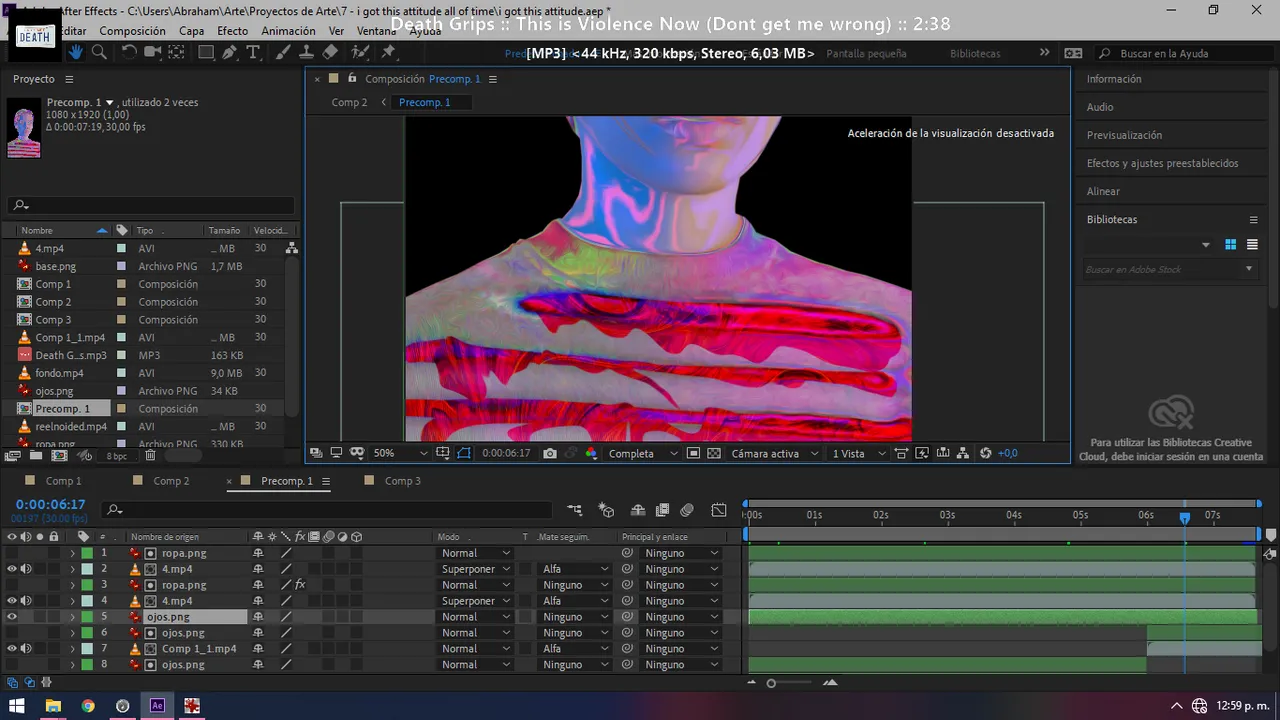1280x720 pixels.
Task: Click the 8 bpc color depth button
Action: pos(117,456)
